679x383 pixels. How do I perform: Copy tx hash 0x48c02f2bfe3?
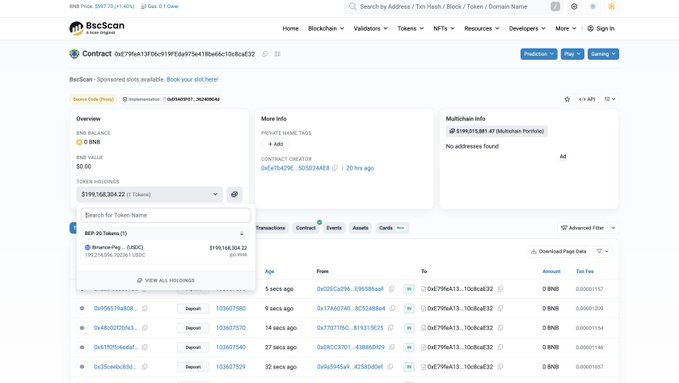145,328
